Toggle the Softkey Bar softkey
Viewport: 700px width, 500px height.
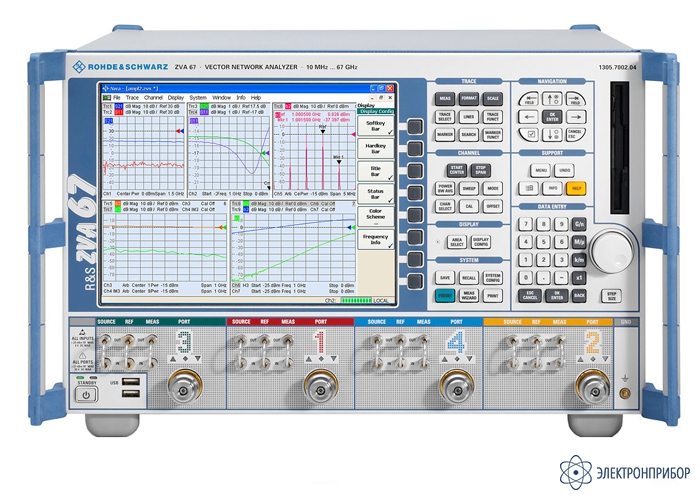(x=375, y=126)
